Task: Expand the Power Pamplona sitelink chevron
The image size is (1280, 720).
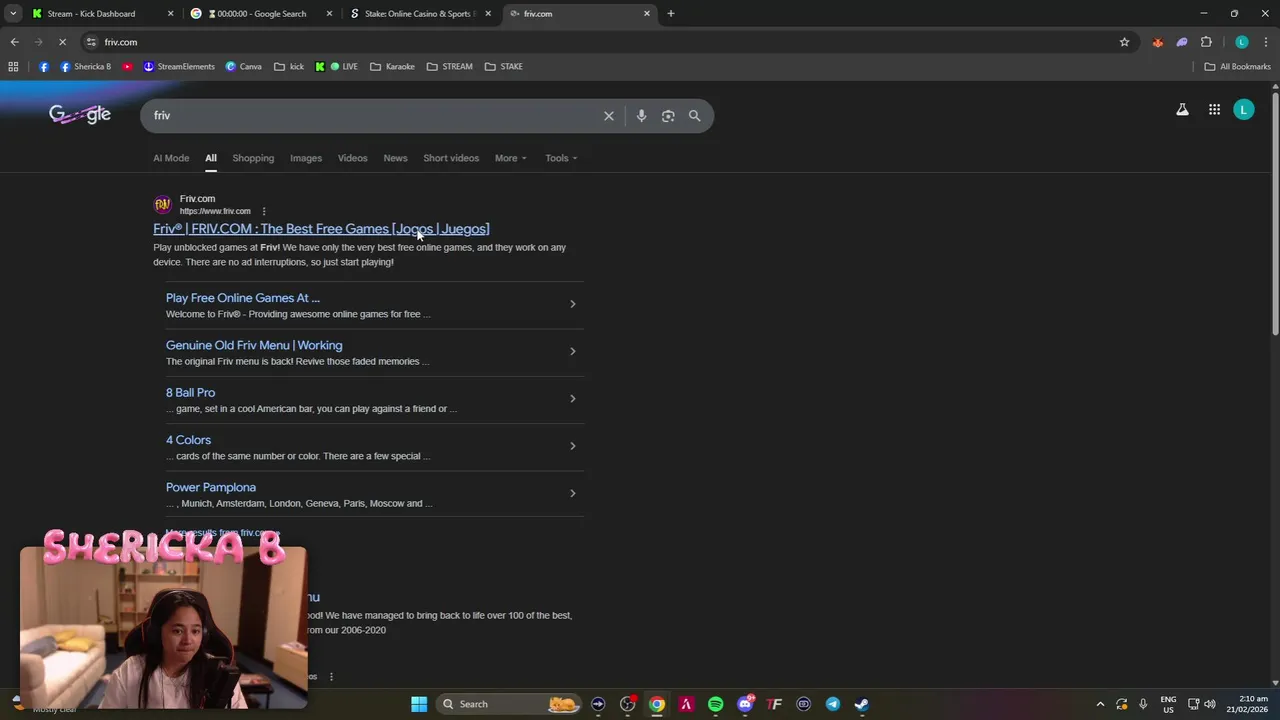Action: [x=572, y=493]
